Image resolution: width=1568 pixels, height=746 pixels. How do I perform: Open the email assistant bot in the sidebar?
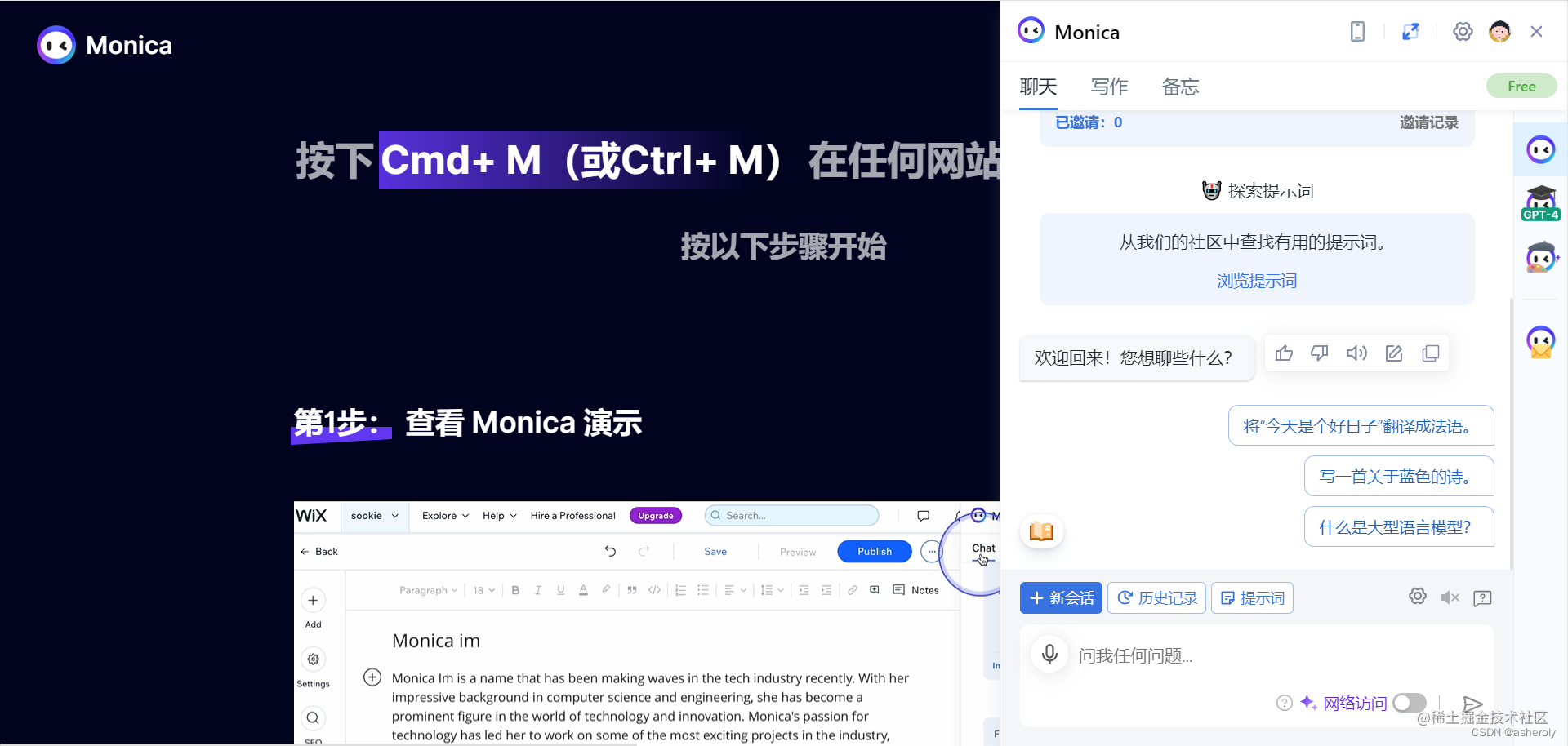[1541, 342]
